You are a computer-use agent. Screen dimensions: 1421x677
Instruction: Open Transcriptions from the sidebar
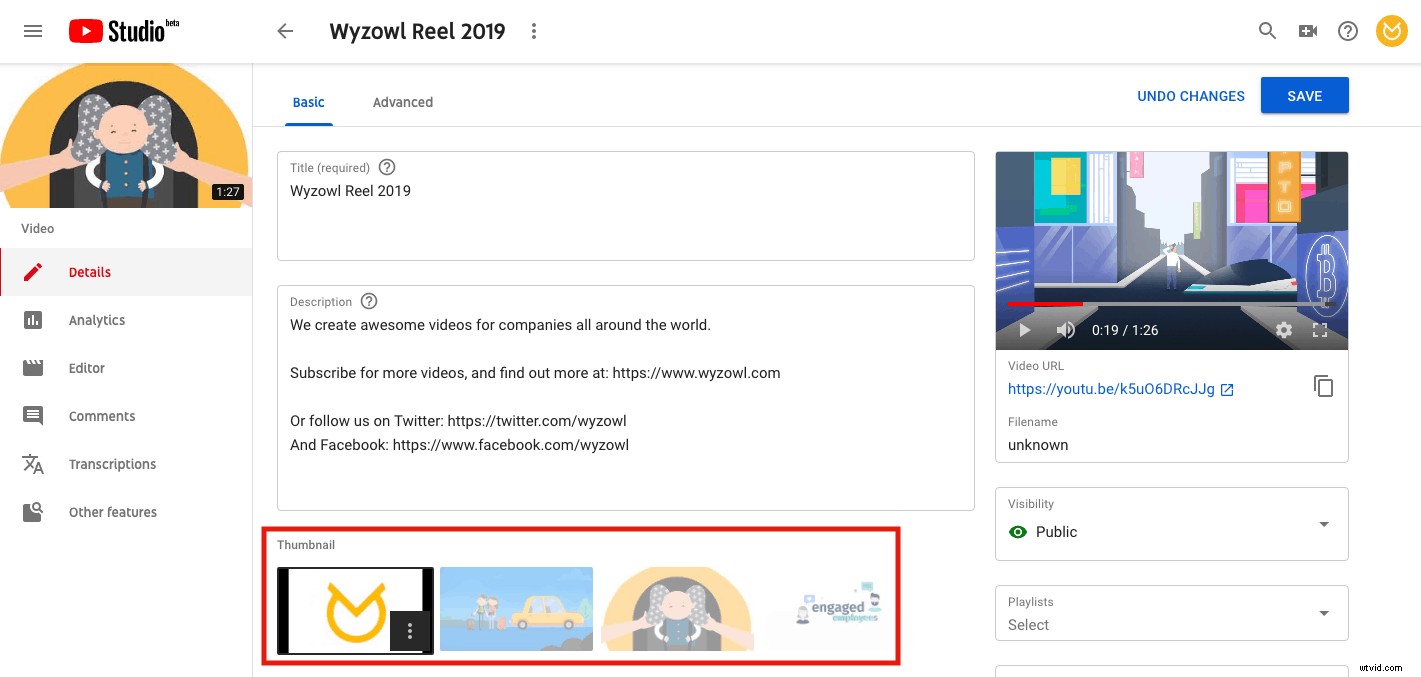pos(112,464)
